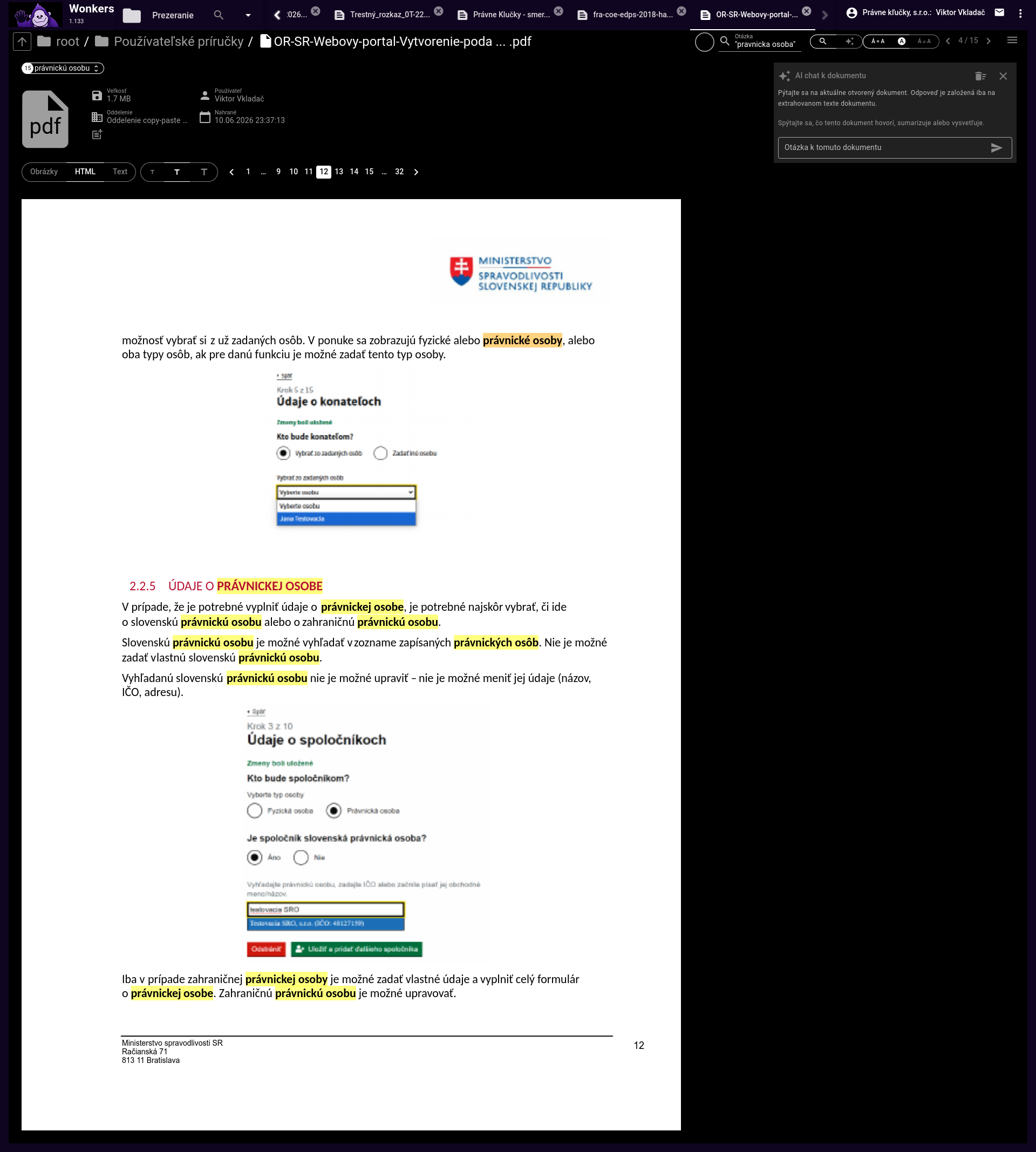The height and width of the screenshot is (1152, 1036).
Task: Open the three-dot user menu
Action: tap(1020, 13)
